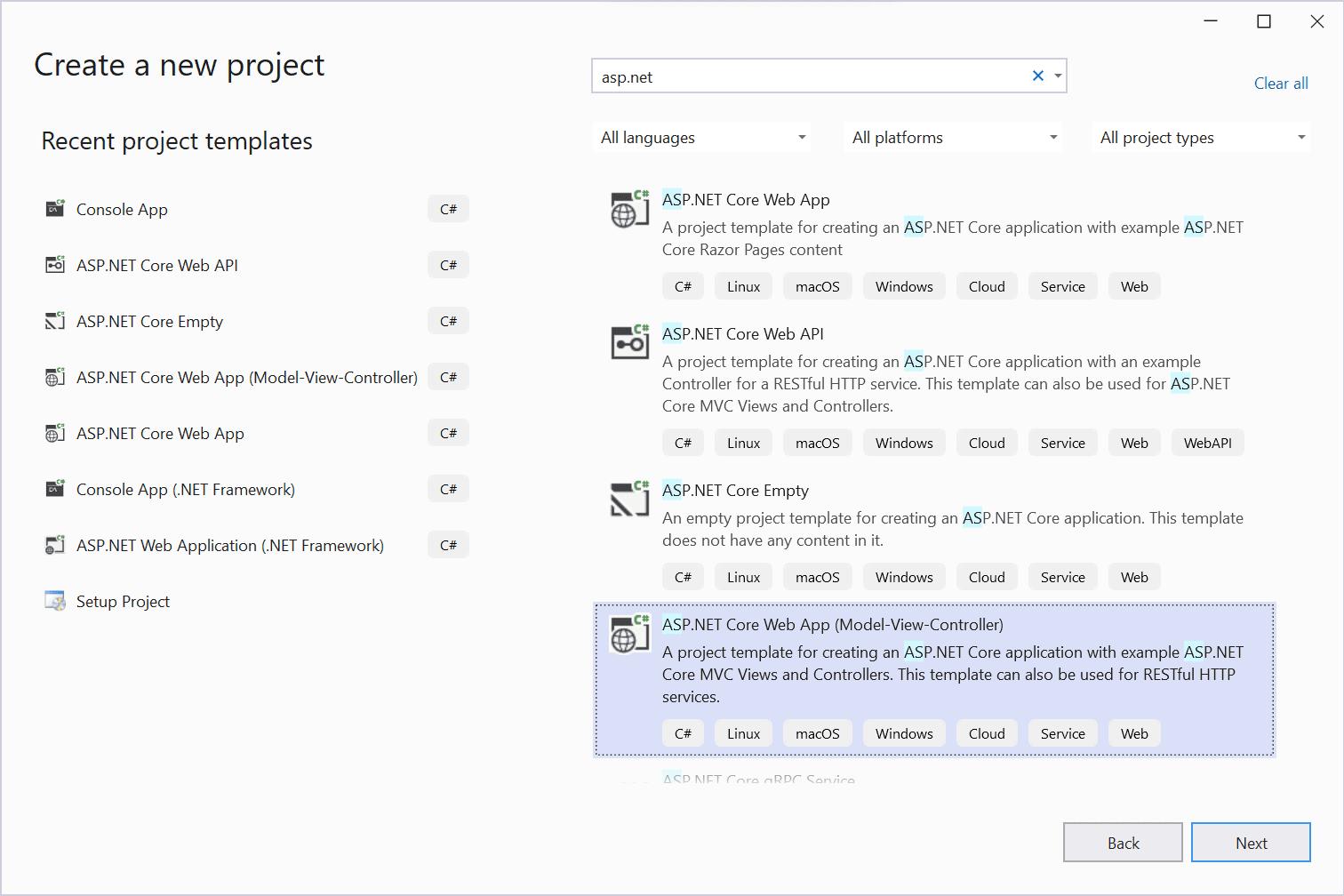Open the search history dropdown arrow
Viewport: 1344px width, 896px height.
click(x=1057, y=76)
